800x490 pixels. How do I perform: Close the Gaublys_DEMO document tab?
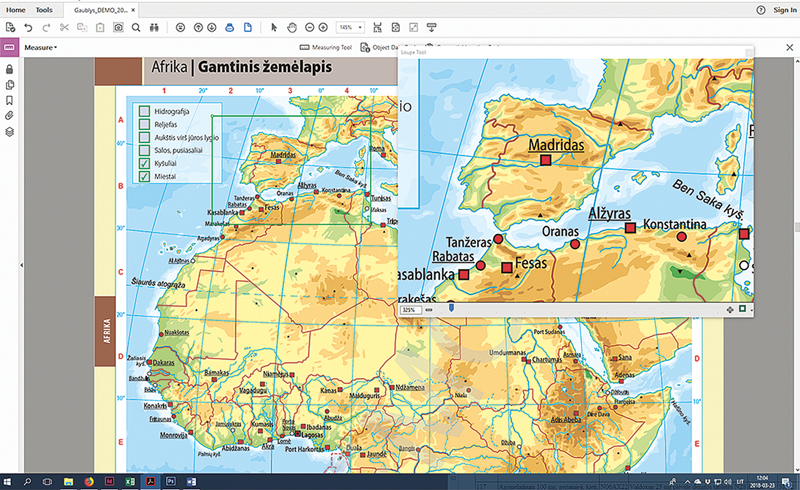pos(133,10)
